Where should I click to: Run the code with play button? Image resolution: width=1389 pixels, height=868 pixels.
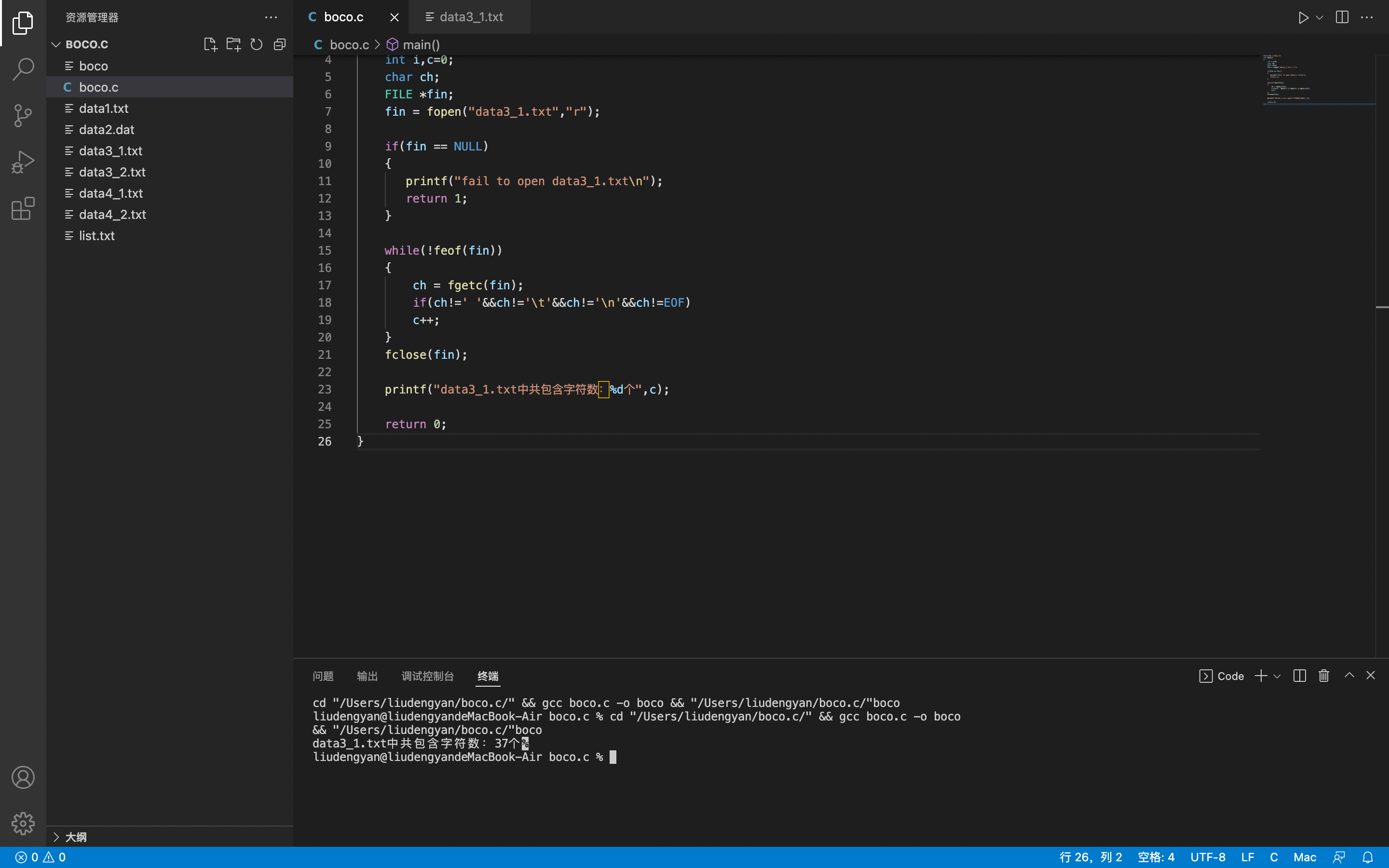[x=1303, y=17]
